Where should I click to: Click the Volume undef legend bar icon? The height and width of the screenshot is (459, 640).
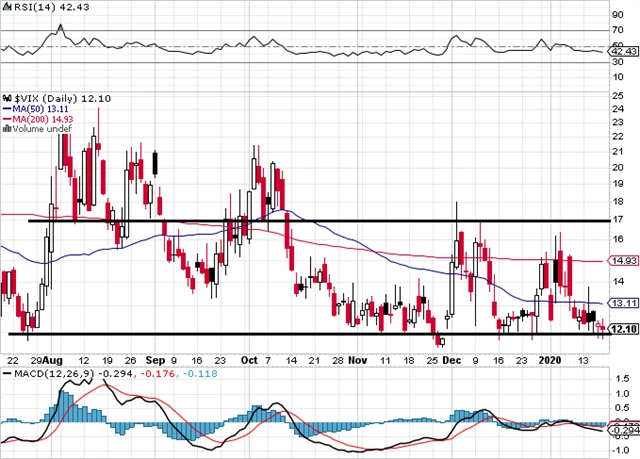coord(6,127)
